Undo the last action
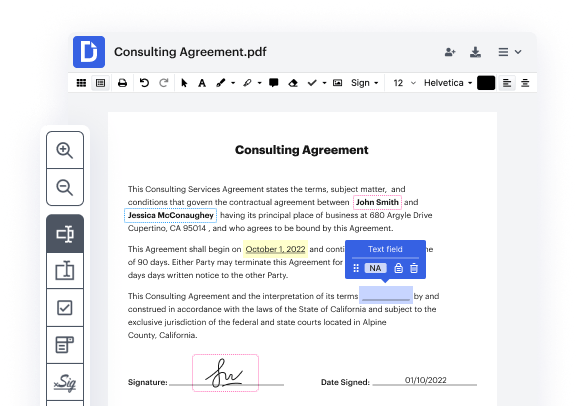 click(x=144, y=83)
